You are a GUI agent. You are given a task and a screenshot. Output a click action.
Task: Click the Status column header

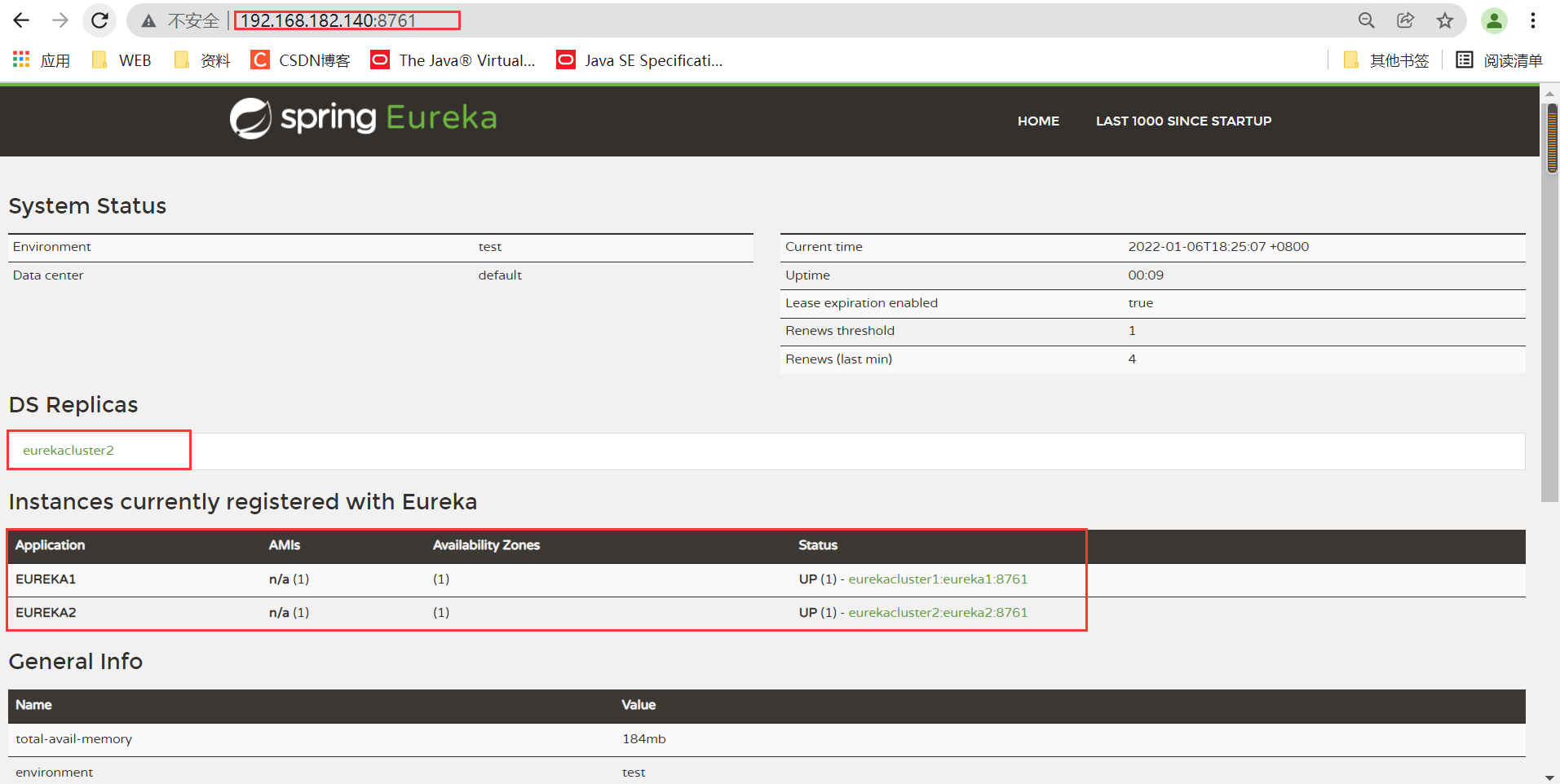pos(818,545)
